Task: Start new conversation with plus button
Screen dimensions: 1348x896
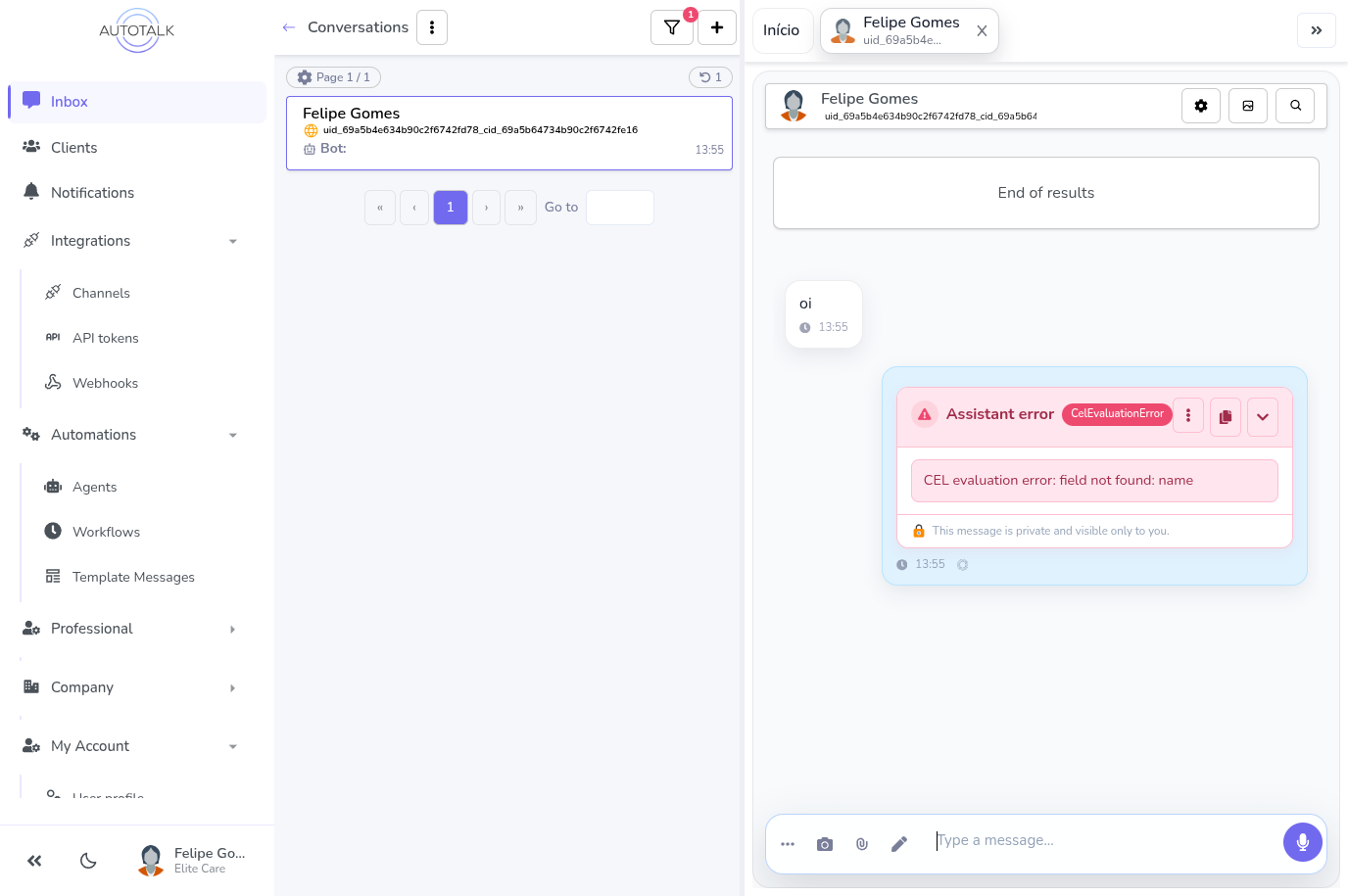Action: tap(717, 27)
